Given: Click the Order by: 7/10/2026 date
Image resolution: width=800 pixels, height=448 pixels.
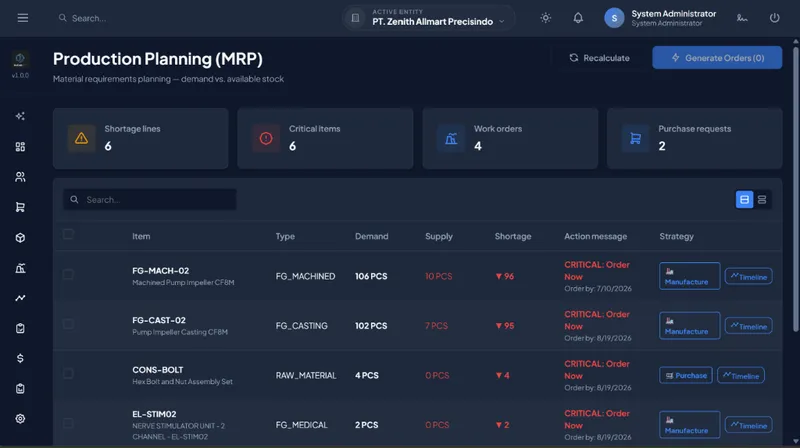Looking at the screenshot, I should coord(597,288).
